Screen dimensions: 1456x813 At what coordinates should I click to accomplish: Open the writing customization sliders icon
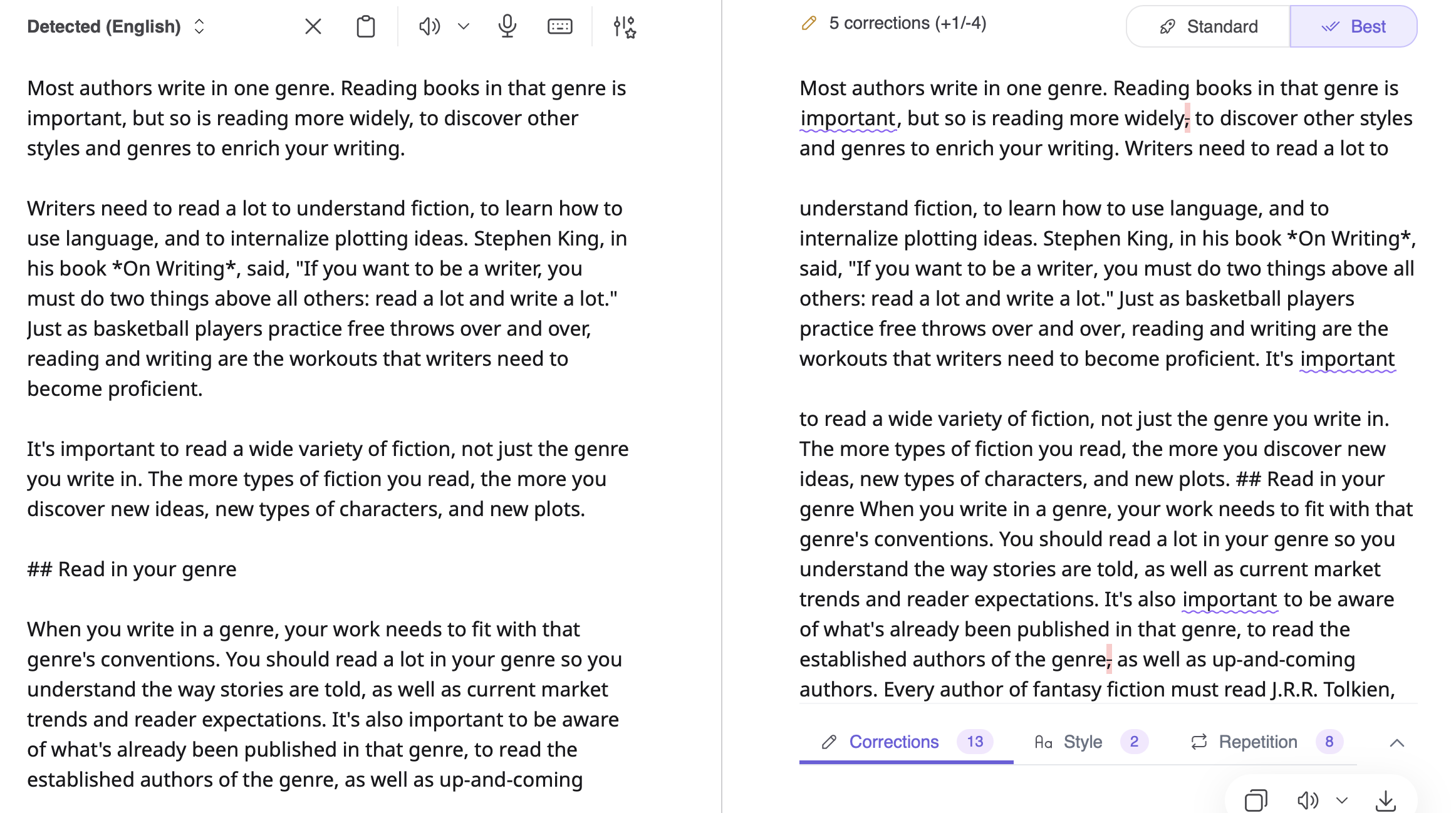625,26
